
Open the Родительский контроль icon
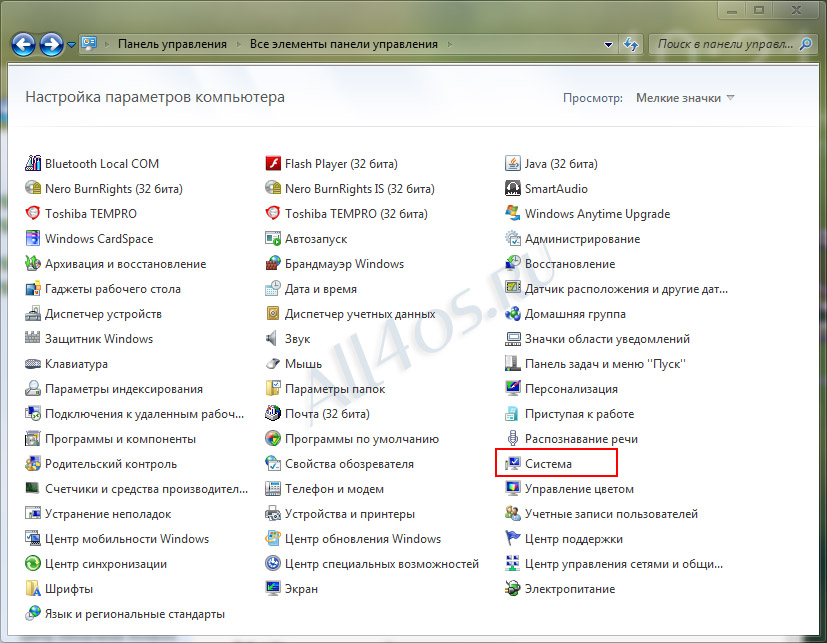tap(33, 464)
